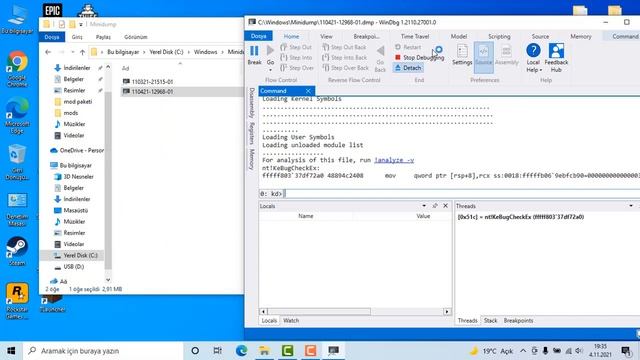The width and height of the screenshot is (640, 360).
Task: Click the taskbar search box
Action: (103, 351)
